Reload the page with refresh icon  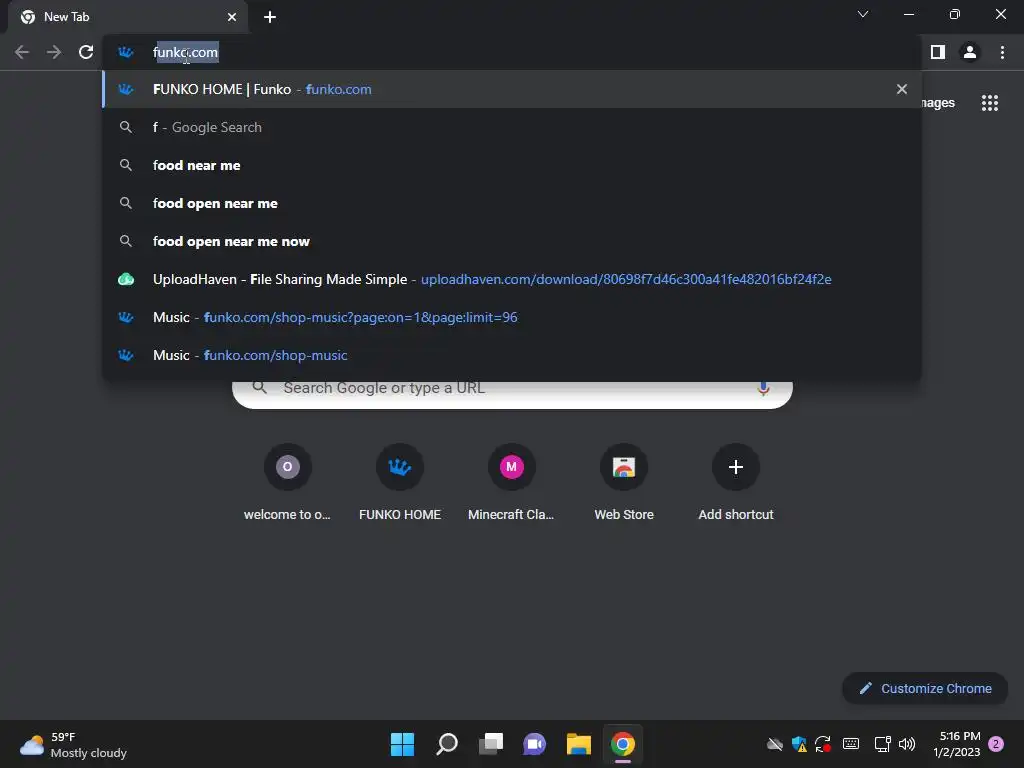tap(86, 52)
